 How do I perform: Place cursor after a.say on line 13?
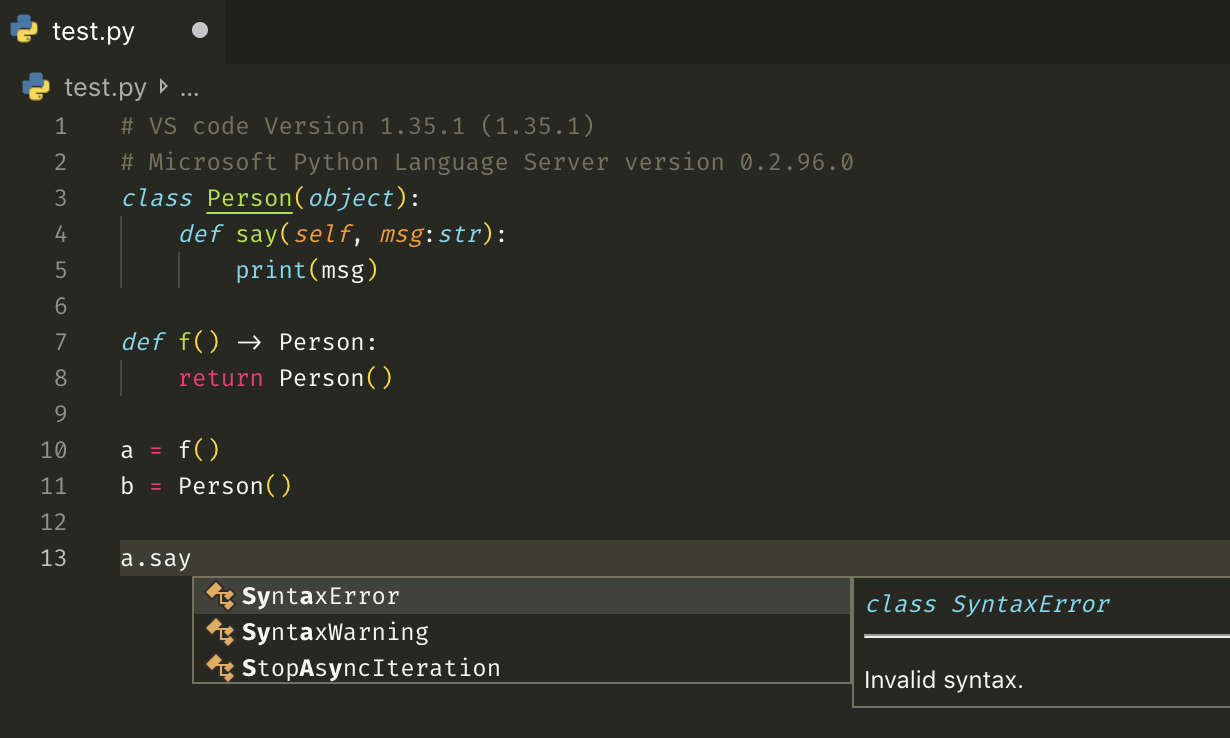tap(192, 558)
